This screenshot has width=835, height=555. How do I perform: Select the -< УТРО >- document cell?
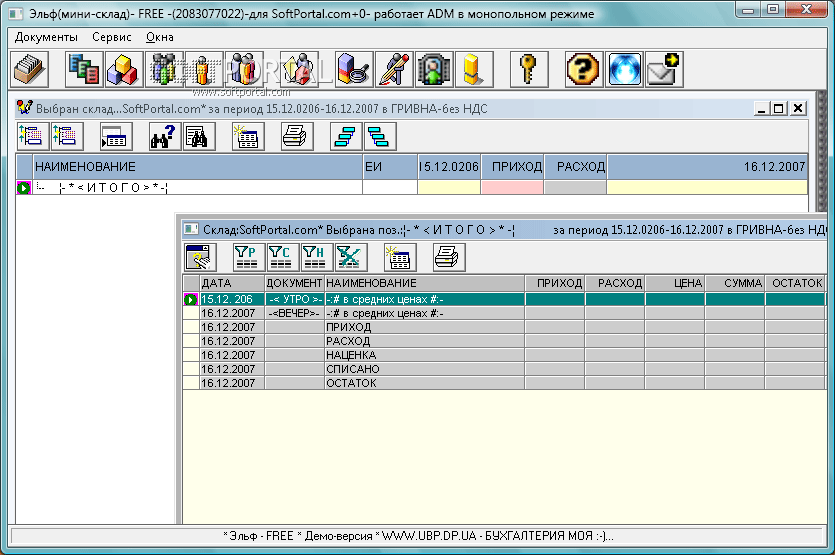point(294,299)
